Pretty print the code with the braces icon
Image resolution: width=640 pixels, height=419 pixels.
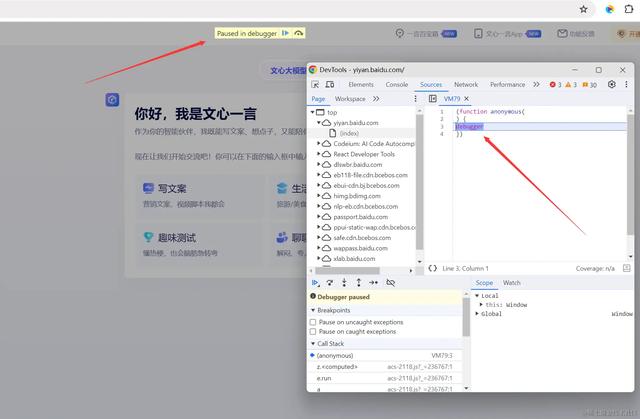pyautogui.click(x=433, y=268)
